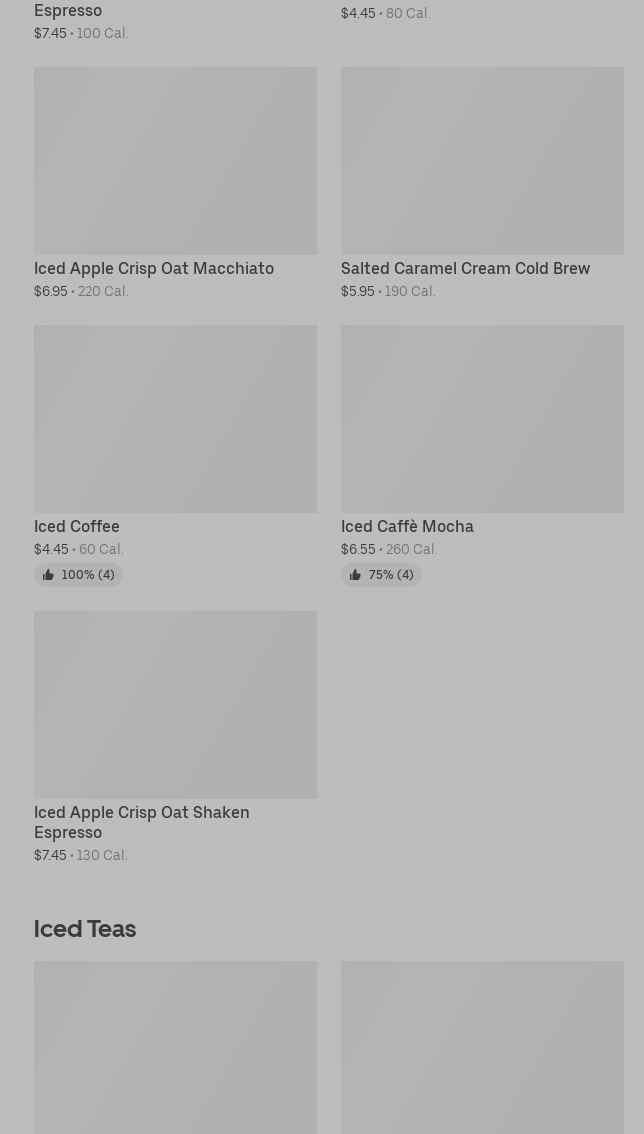644x1134 pixels.
Task: Click thumbs-up icon under Iced Coffee
Action: click(x=48, y=575)
